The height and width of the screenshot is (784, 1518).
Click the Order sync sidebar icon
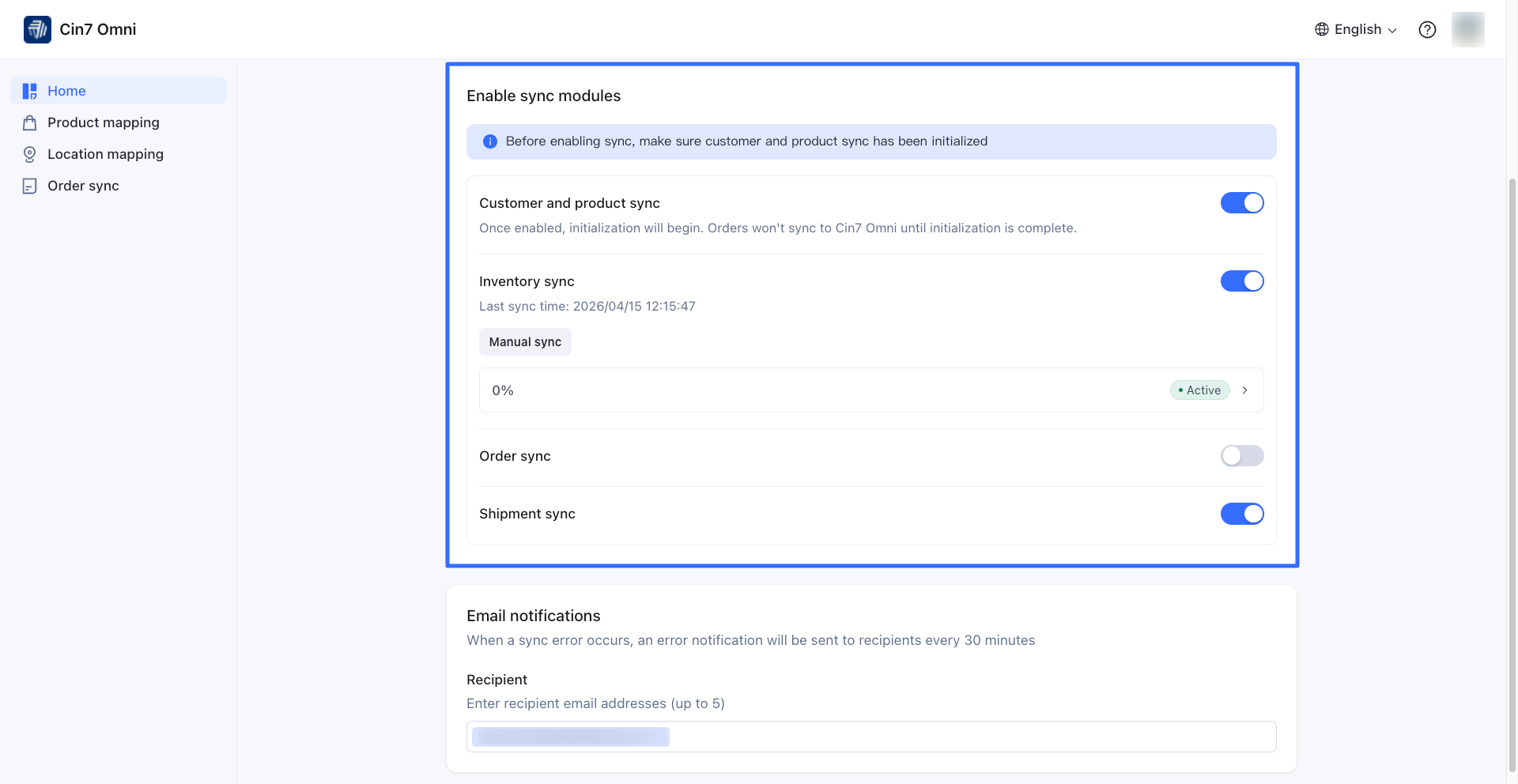click(x=30, y=186)
